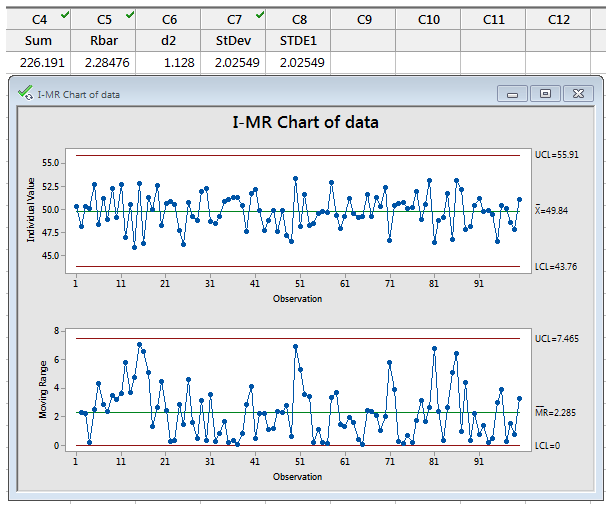Viewport: 609px width, 505px height.
Task: Select the cell containing 226.191
Action: pos(39,62)
